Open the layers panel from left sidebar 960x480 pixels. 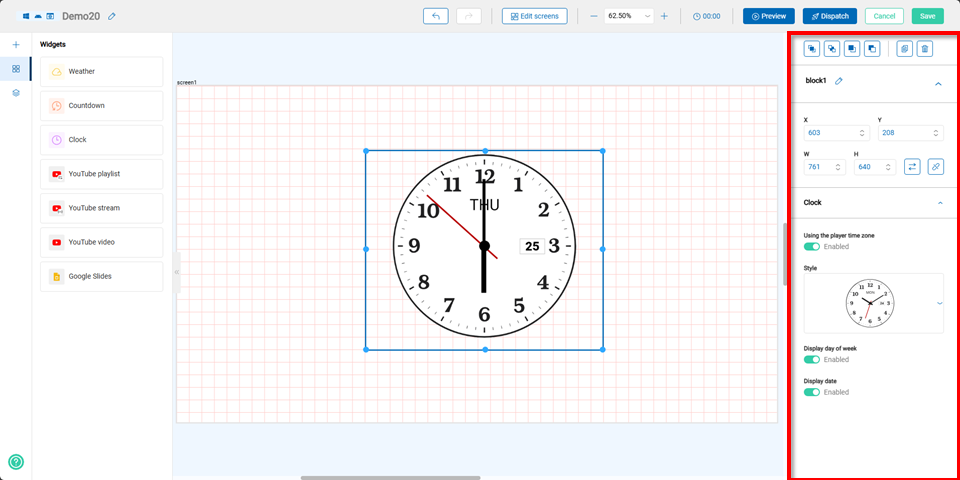(16, 92)
